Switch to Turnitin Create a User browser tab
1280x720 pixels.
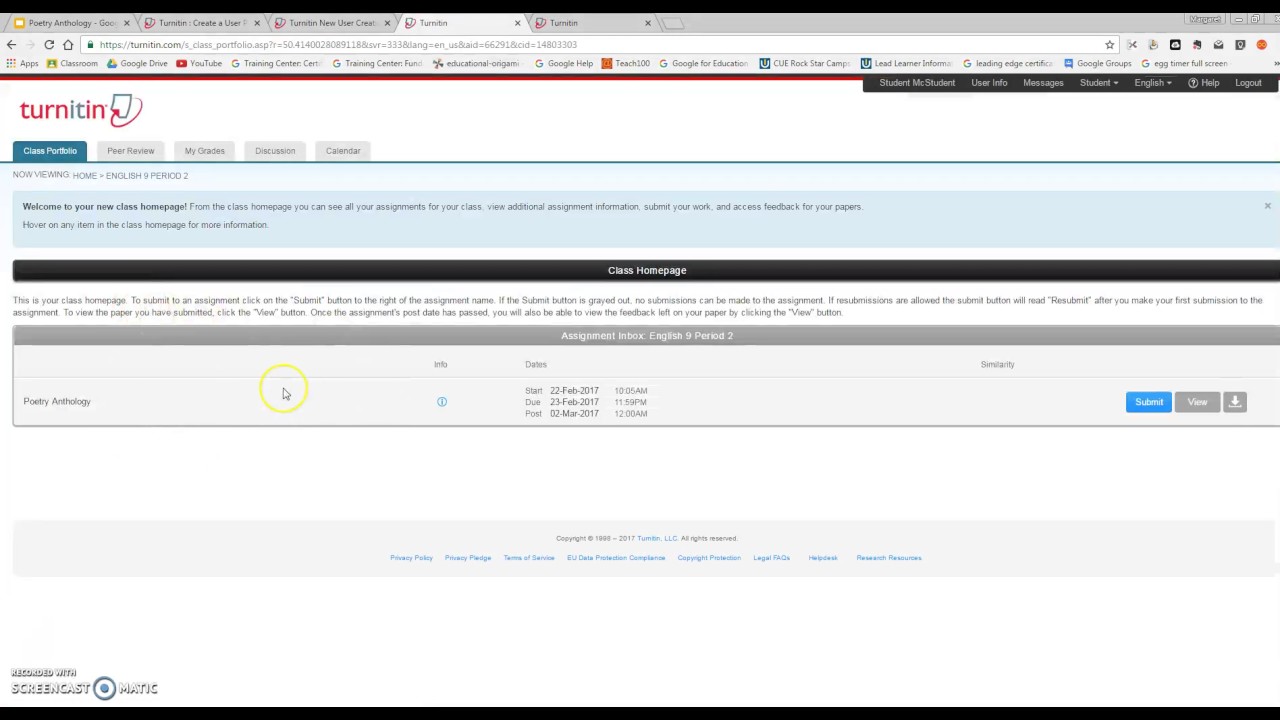(200, 22)
